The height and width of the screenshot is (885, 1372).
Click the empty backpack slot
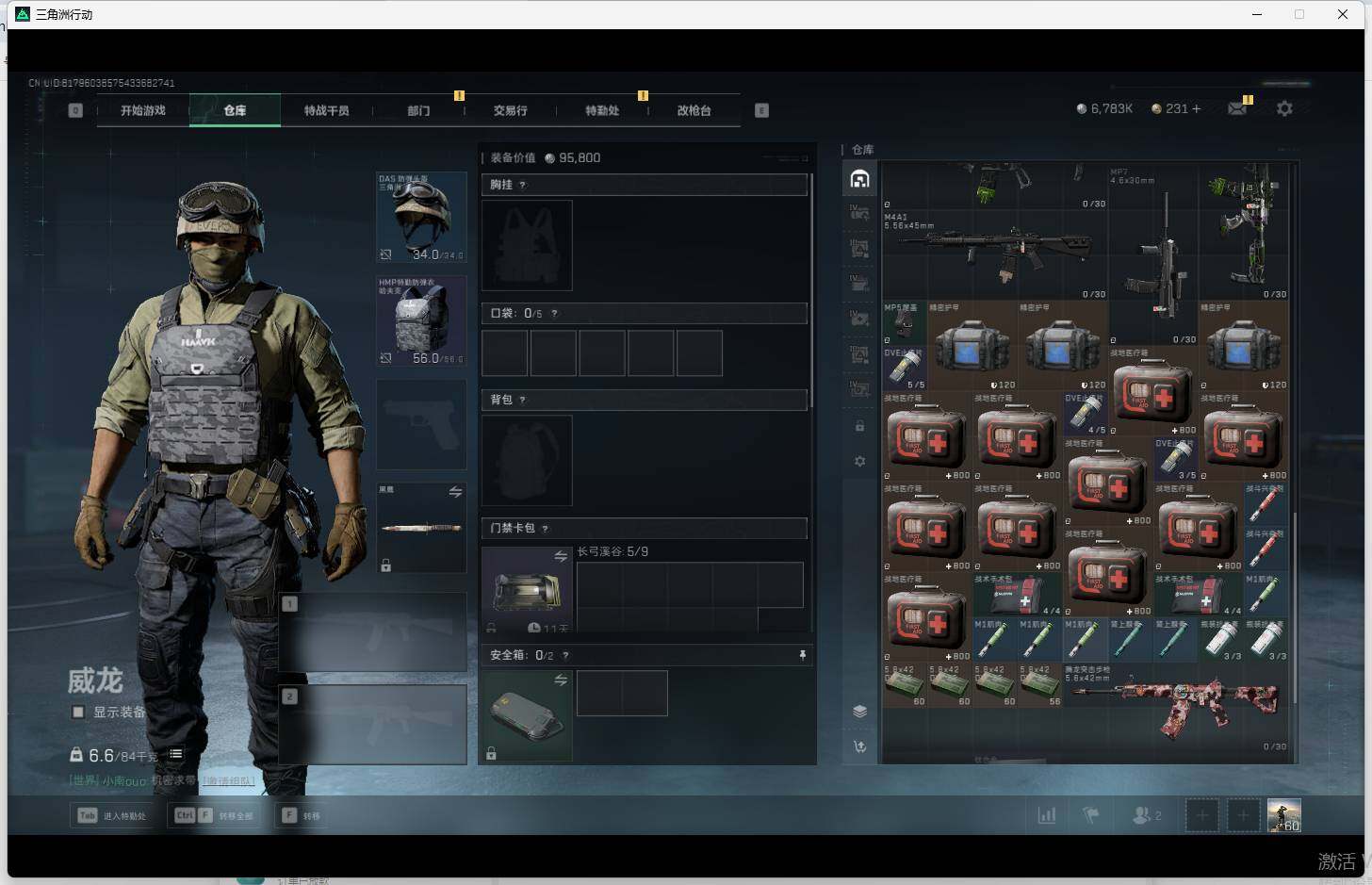click(x=527, y=460)
